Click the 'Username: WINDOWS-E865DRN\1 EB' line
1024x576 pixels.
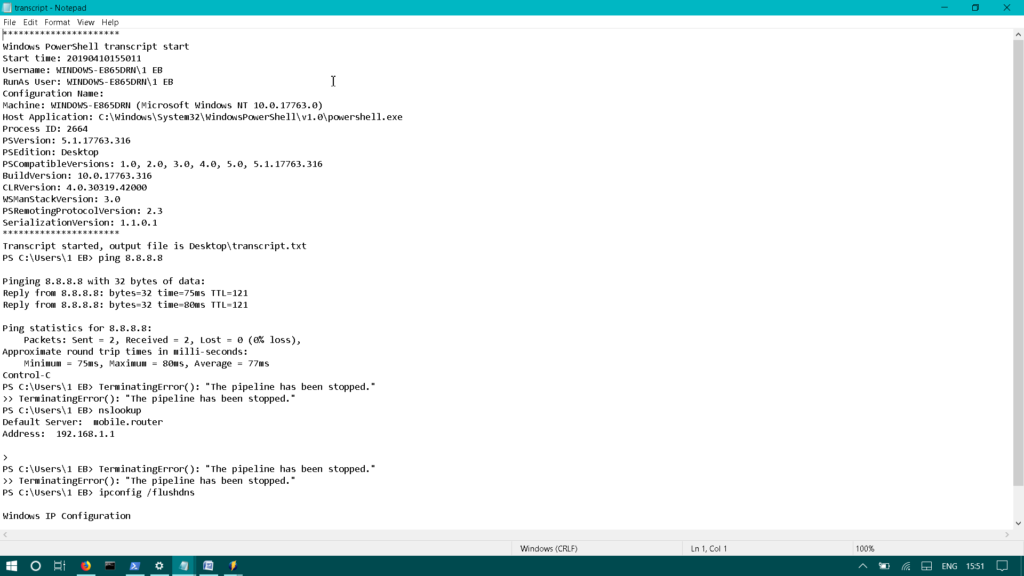[82, 70]
